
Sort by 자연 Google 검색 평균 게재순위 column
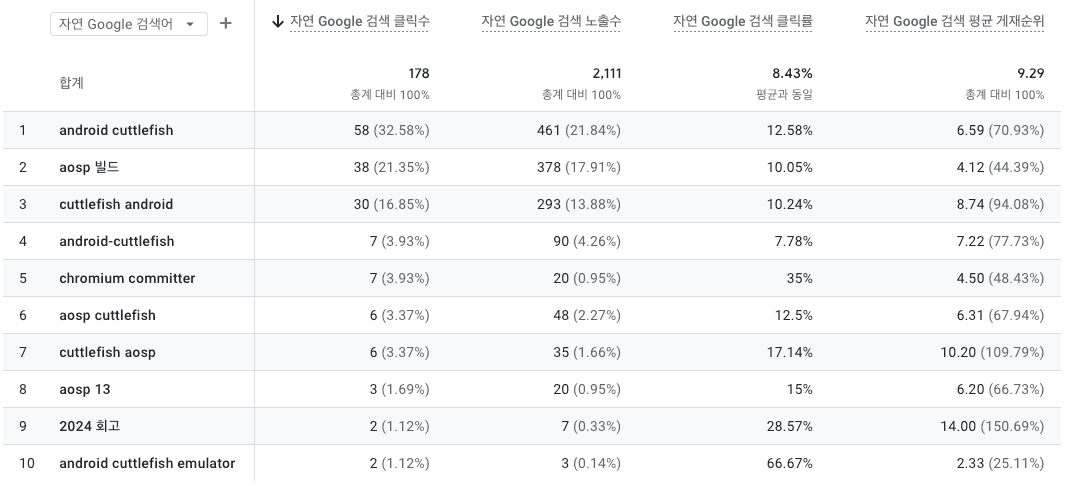tap(954, 22)
